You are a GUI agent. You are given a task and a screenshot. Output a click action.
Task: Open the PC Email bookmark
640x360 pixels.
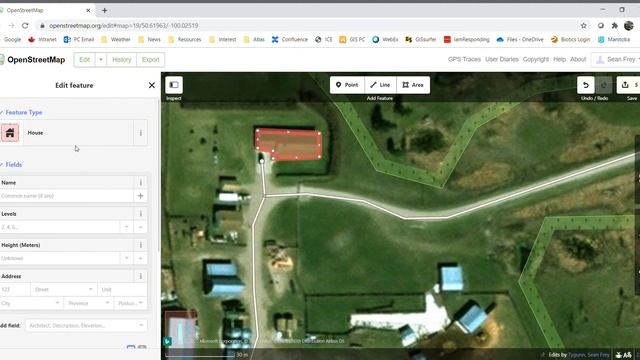pos(79,40)
